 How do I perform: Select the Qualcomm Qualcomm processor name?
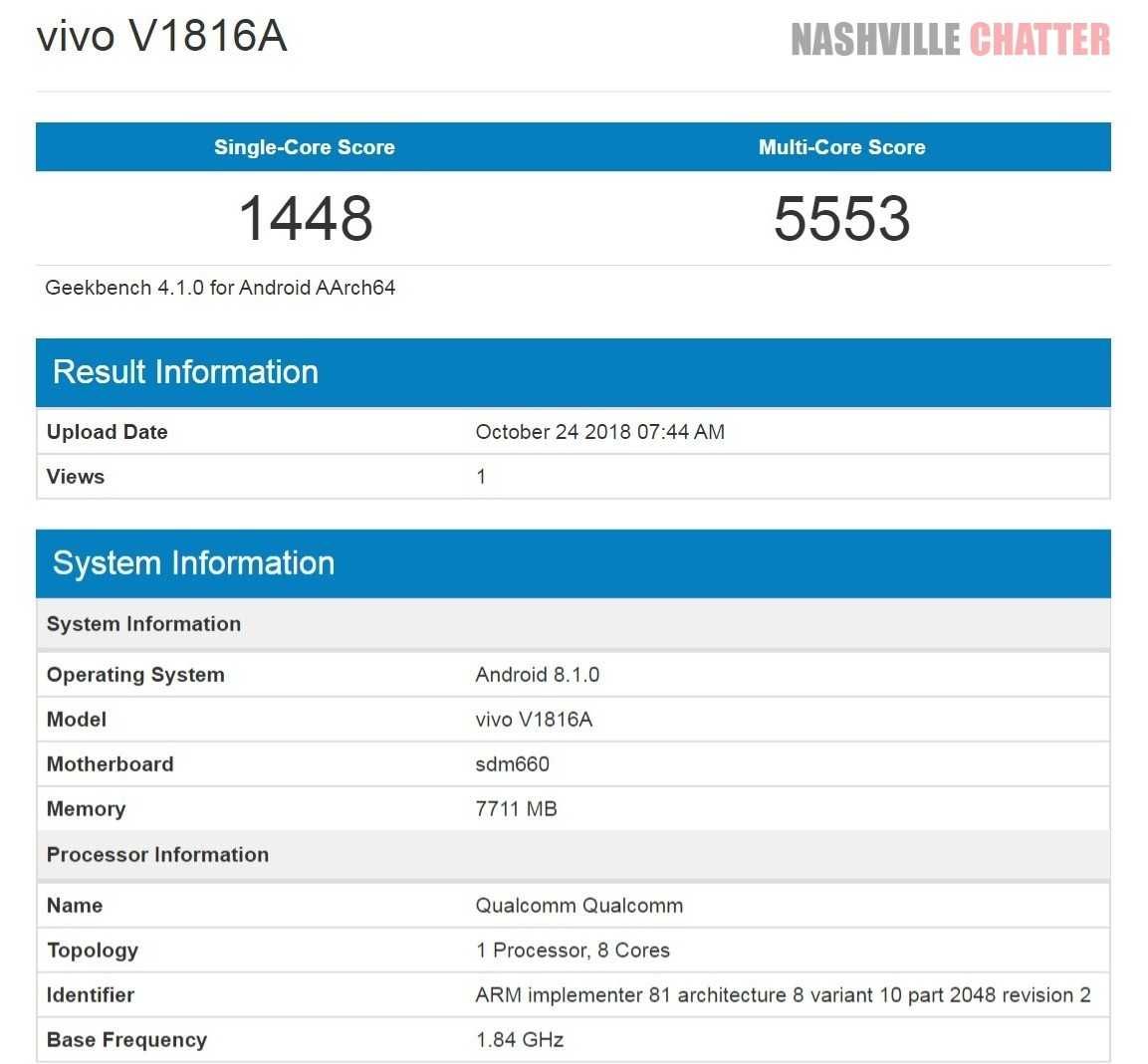point(579,905)
